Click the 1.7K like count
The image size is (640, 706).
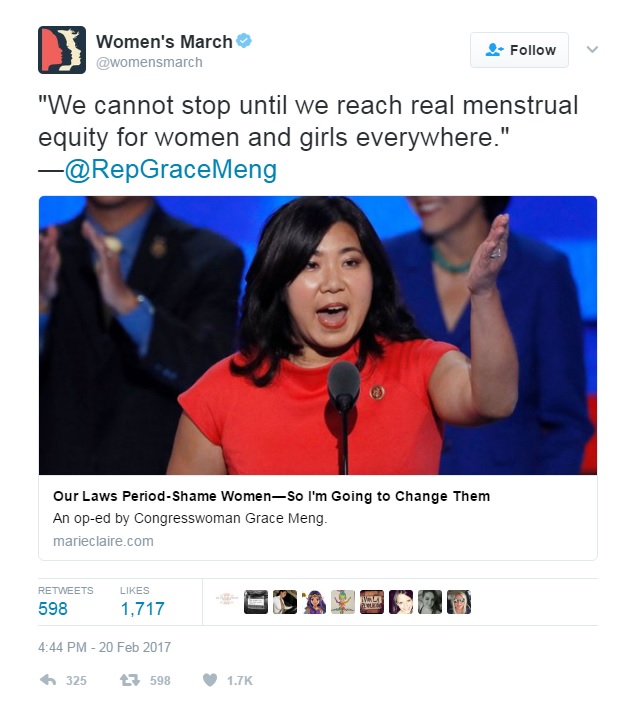pos(240,680)
